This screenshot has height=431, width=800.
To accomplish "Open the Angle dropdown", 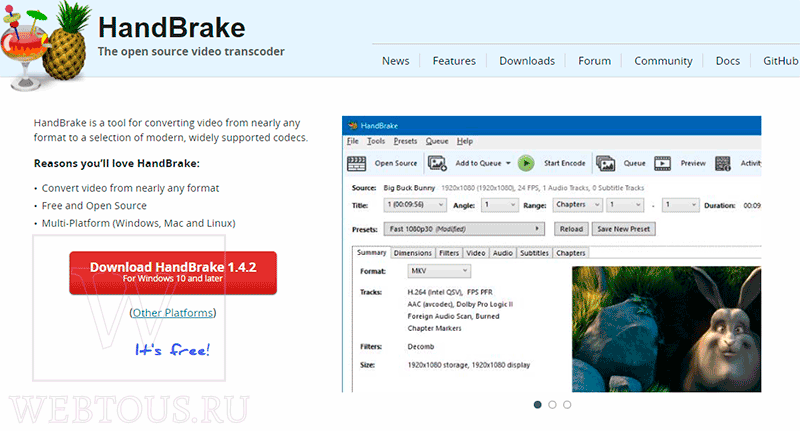I will click(x=501, y=205).
